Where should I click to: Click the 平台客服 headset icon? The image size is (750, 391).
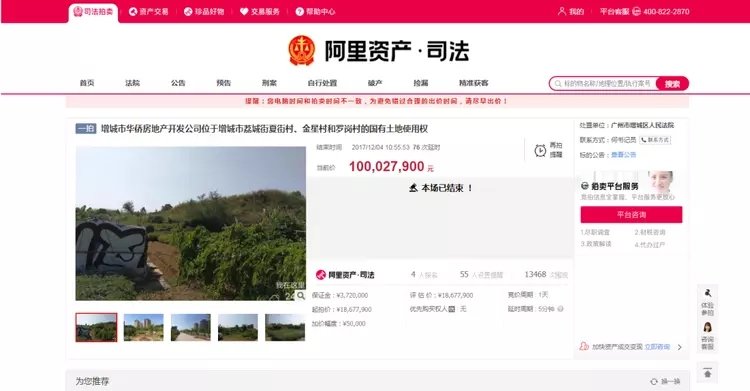coord(637,11)
